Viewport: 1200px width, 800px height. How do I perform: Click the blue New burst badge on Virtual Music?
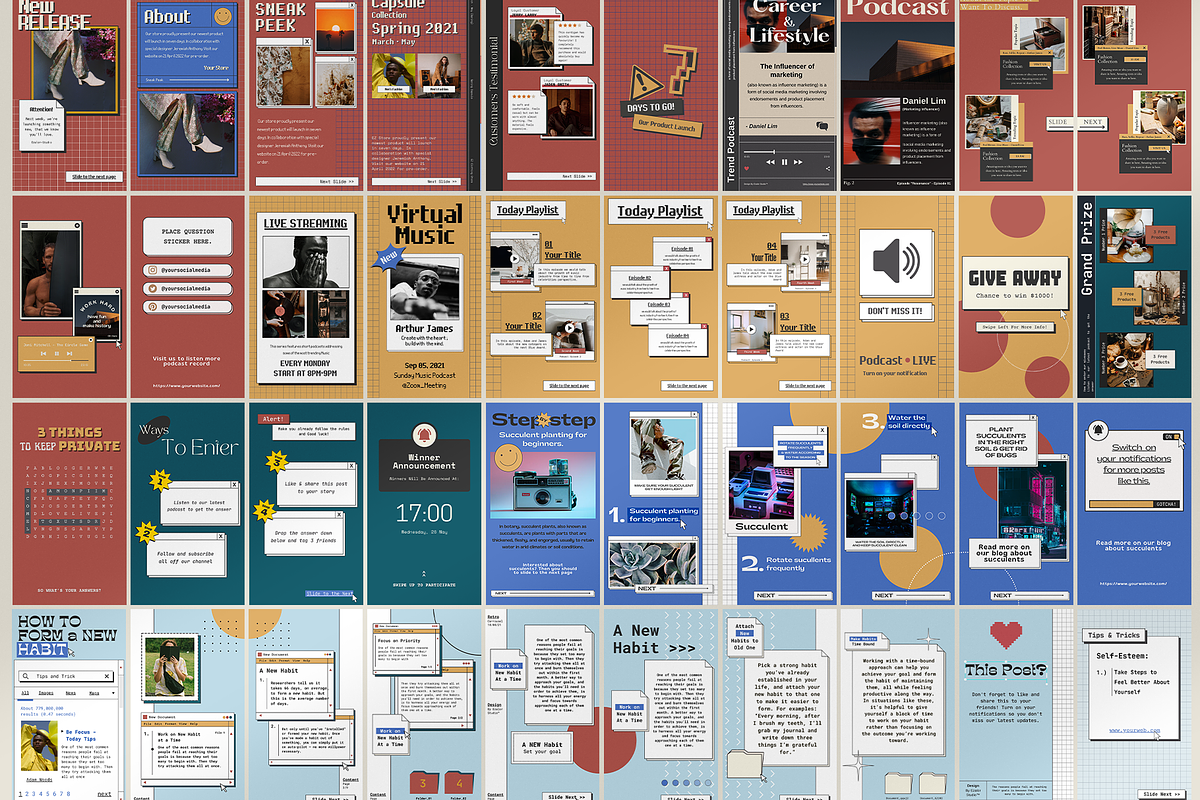coord(388,259)
